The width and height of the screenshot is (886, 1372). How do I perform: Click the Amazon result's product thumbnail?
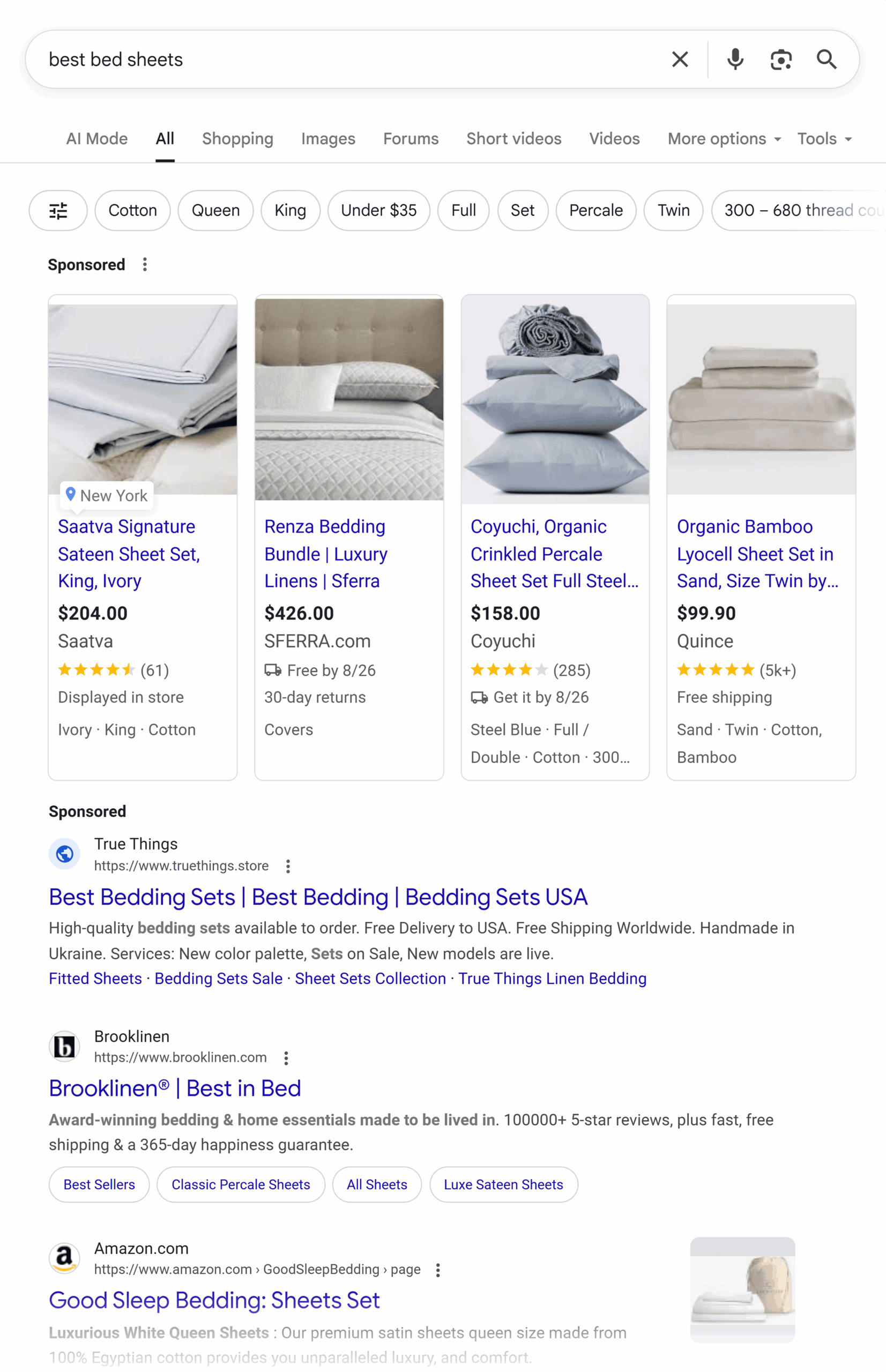coord(742,1288)
